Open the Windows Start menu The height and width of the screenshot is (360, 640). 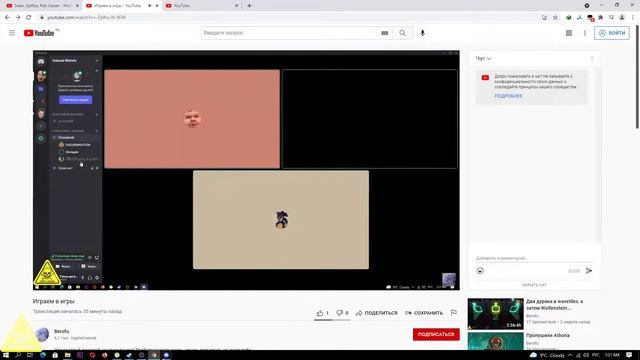click(x=6, y=355)
